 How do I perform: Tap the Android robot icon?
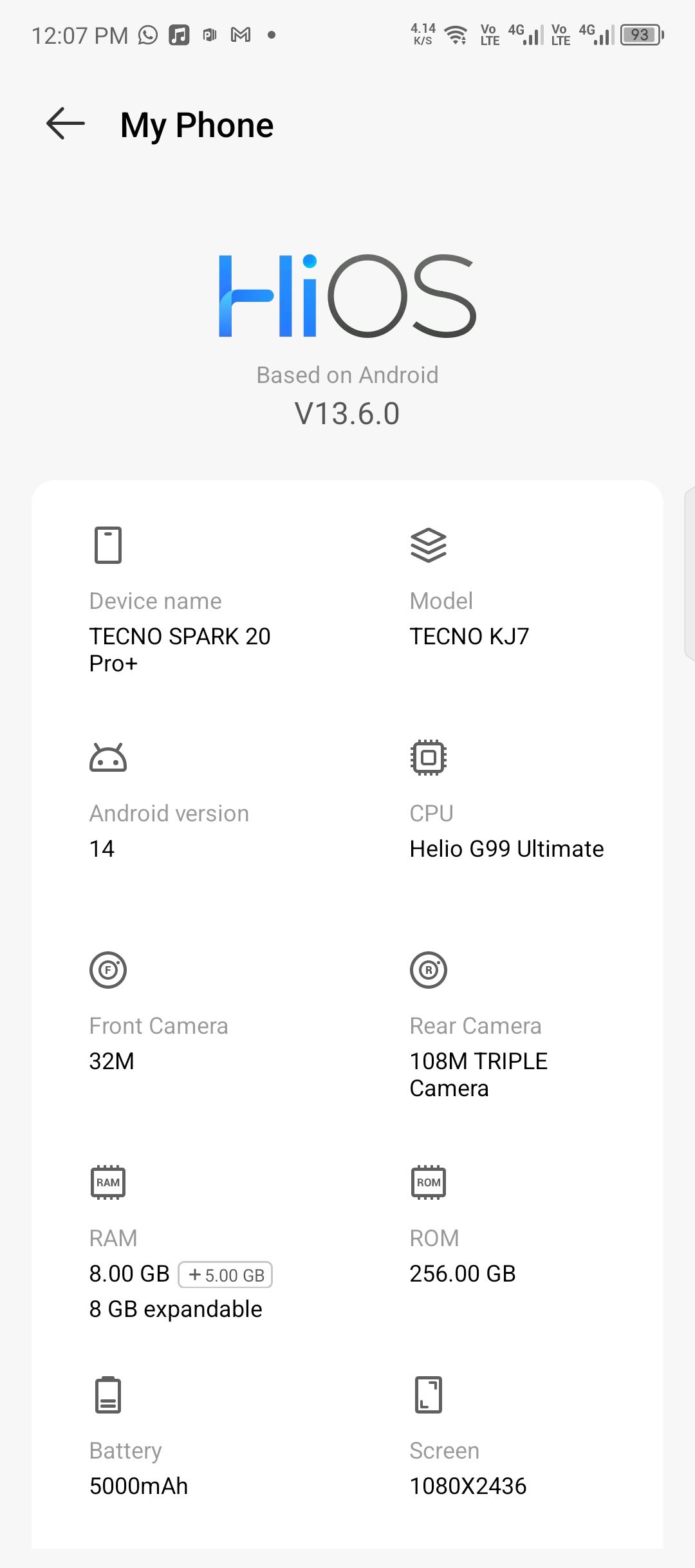108,758
